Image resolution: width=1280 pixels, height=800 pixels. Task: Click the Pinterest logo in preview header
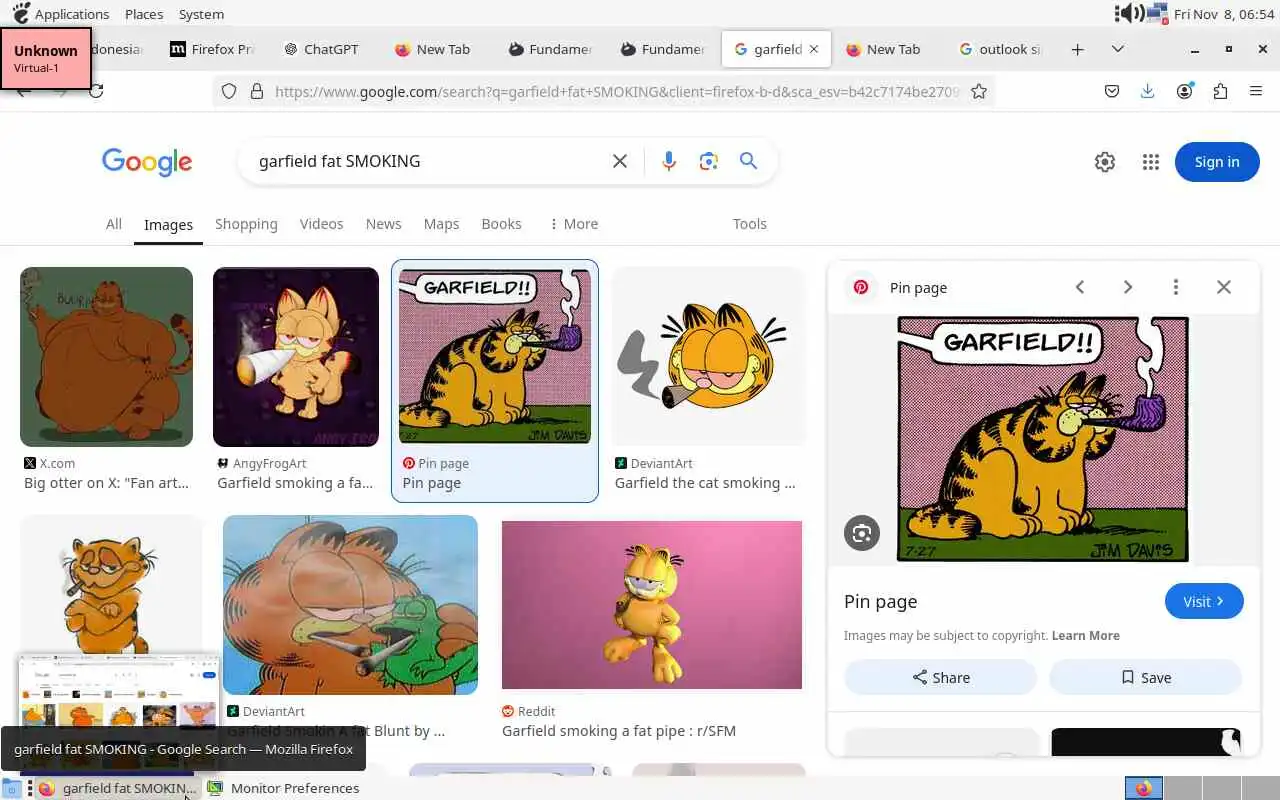861,287
